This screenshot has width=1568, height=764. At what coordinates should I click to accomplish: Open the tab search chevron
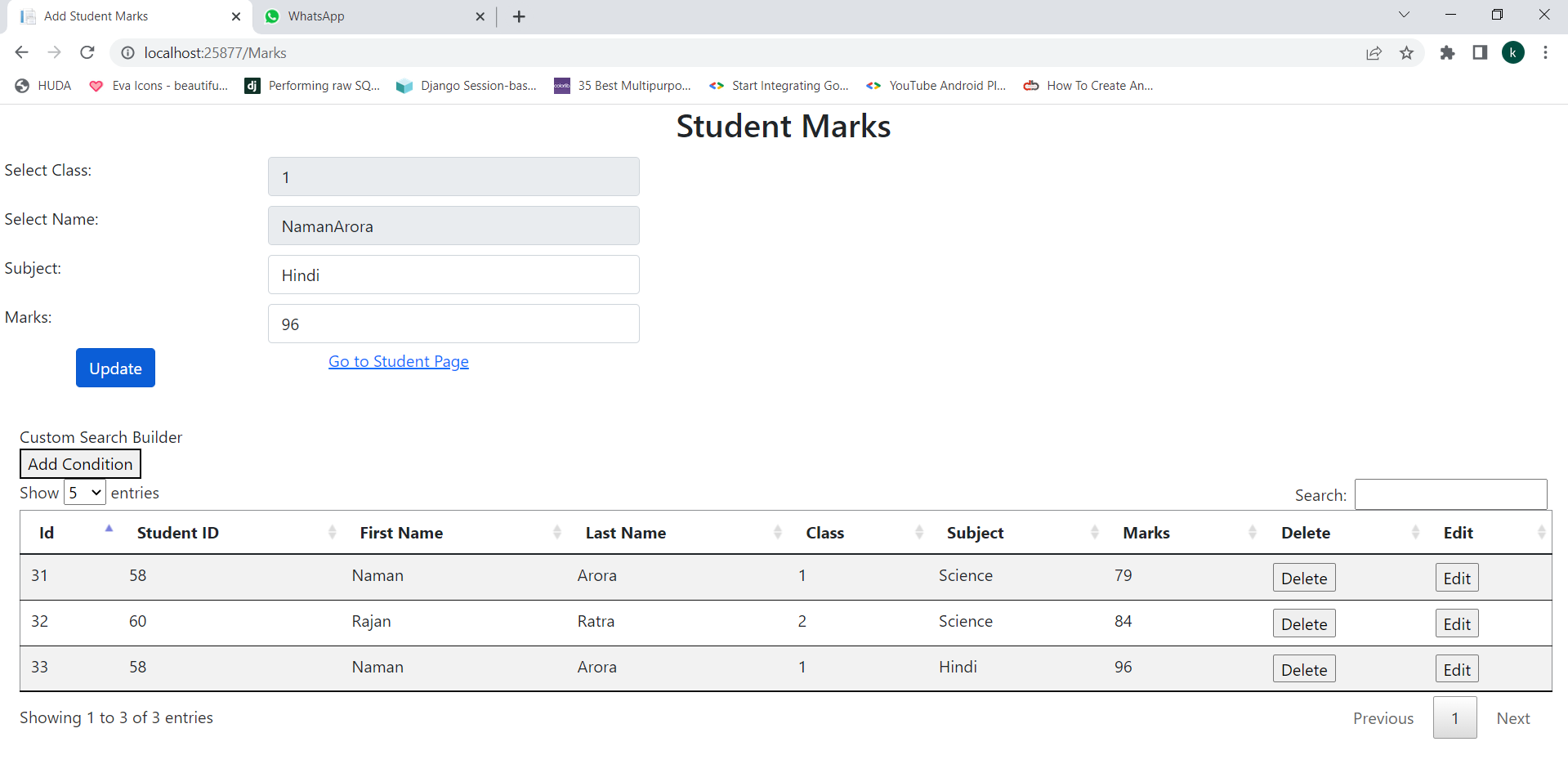coord(1404,15)
